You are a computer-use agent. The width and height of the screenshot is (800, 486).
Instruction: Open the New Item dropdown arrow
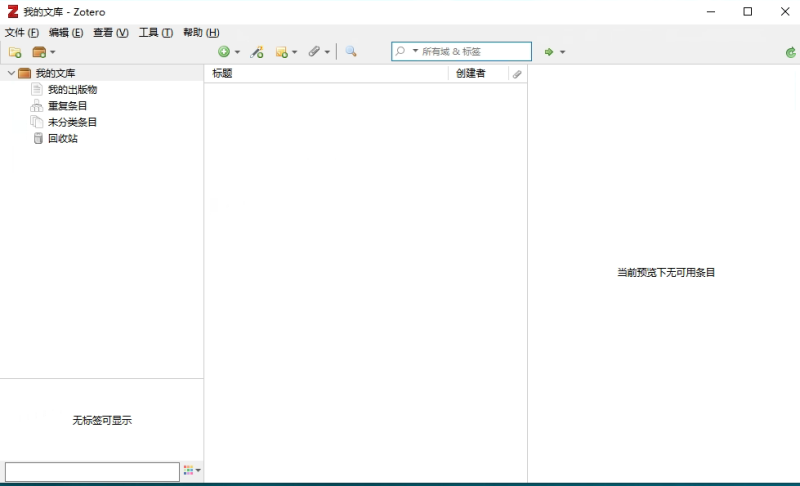tap(237, 52)
